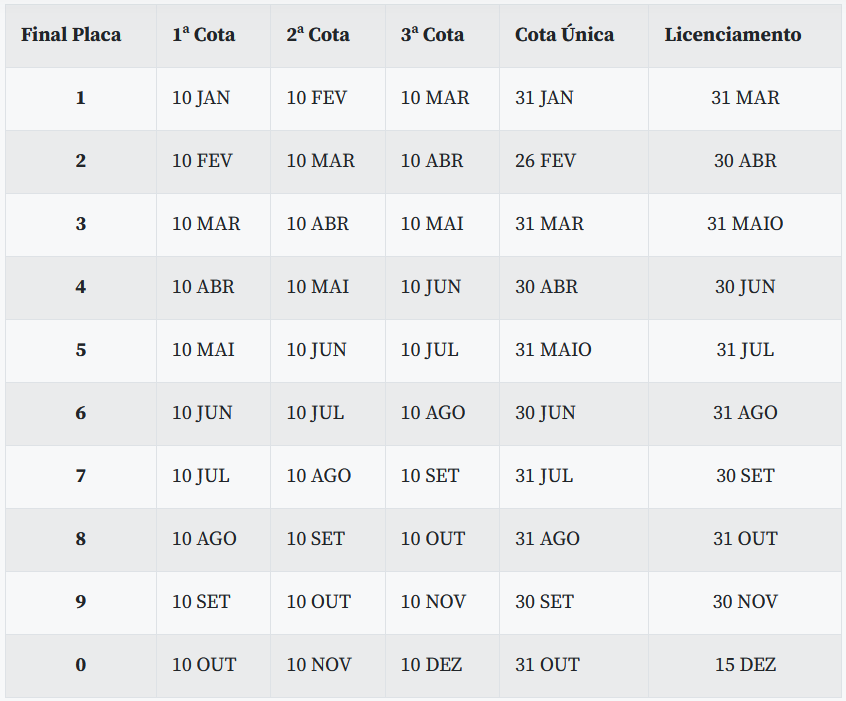Select the 15 DEZ cell
846x701 pixels.
click(x=745, y=665)
